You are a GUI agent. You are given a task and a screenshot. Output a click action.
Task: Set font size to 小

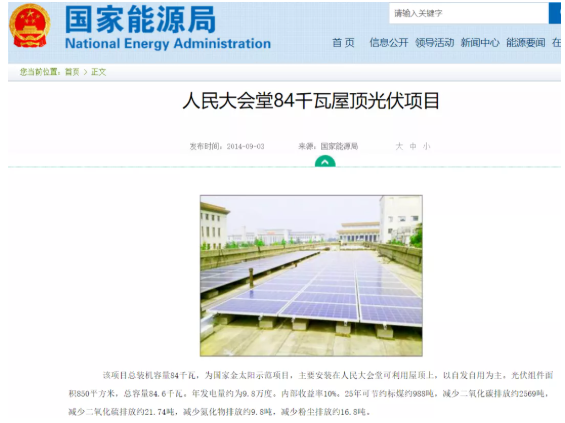(427, 146)
